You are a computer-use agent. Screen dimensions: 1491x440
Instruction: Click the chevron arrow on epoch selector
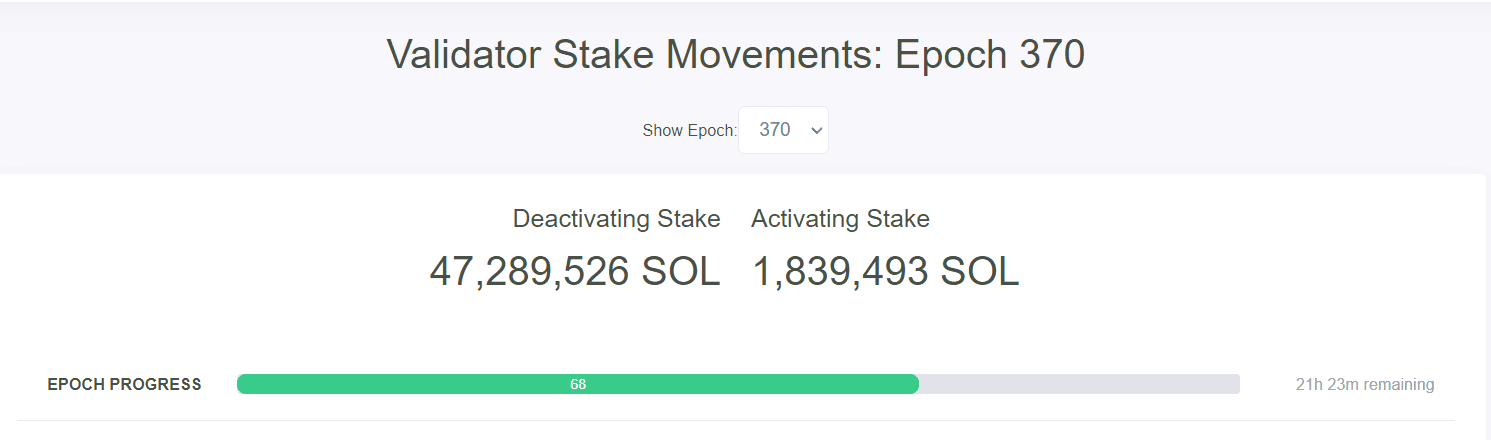816,130
